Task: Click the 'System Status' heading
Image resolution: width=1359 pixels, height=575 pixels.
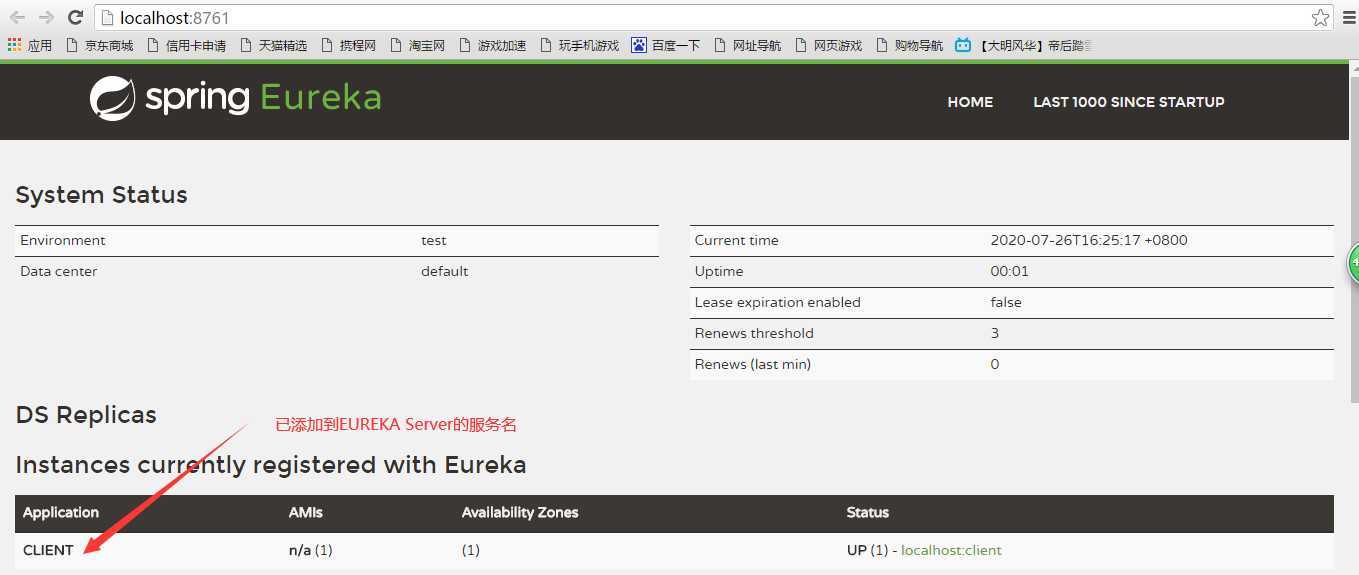Action: (x=101, y=195)
